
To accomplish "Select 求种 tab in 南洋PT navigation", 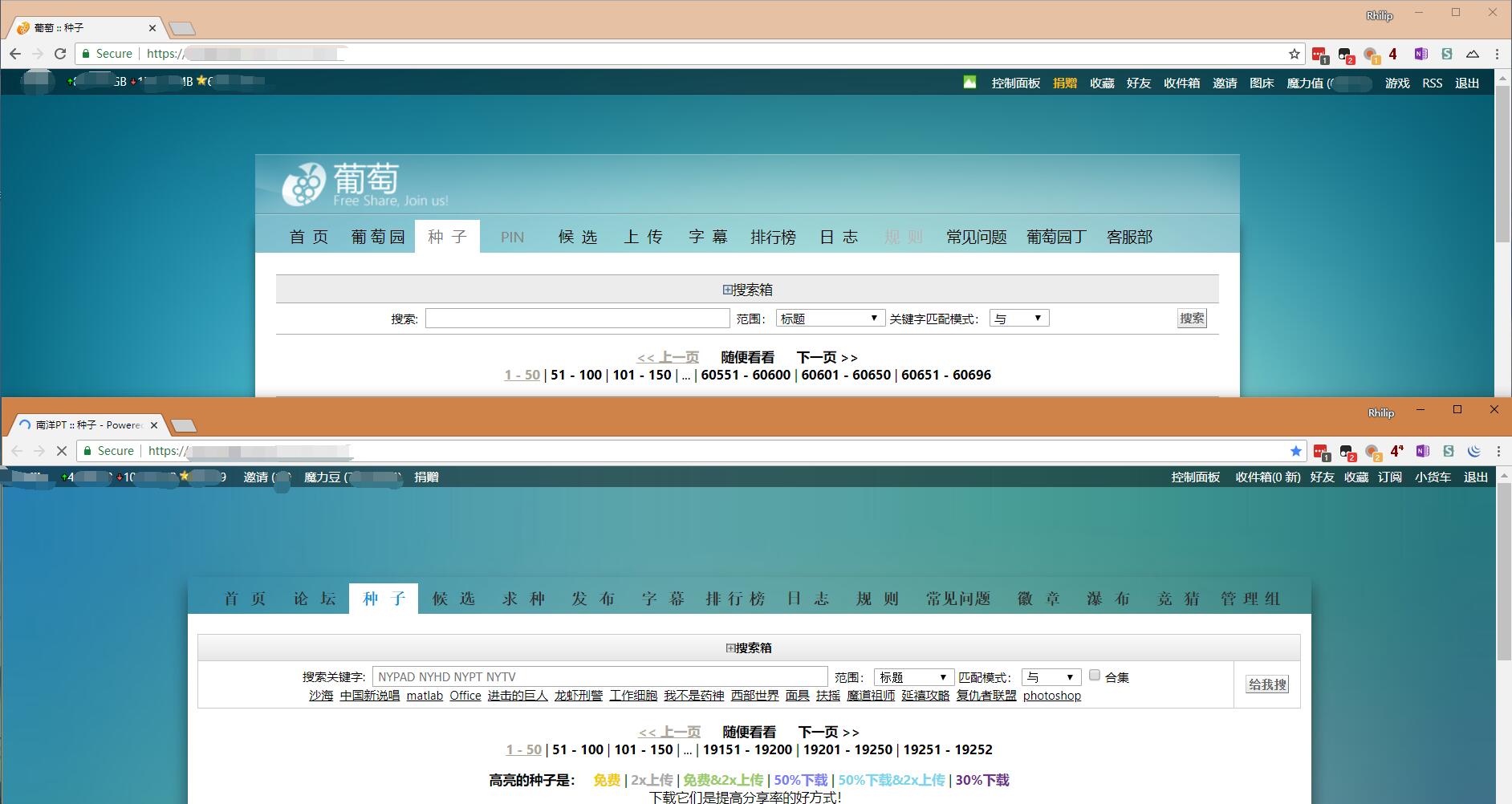I will pos(523,599).
